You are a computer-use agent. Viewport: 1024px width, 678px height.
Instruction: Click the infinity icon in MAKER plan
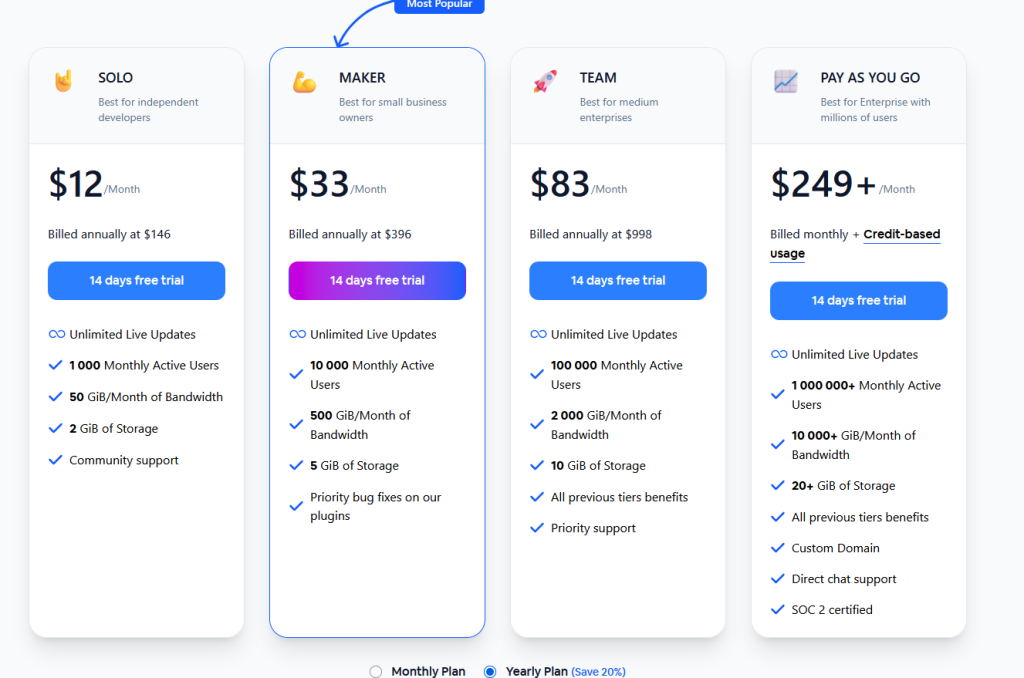click(x=297, y=335)
